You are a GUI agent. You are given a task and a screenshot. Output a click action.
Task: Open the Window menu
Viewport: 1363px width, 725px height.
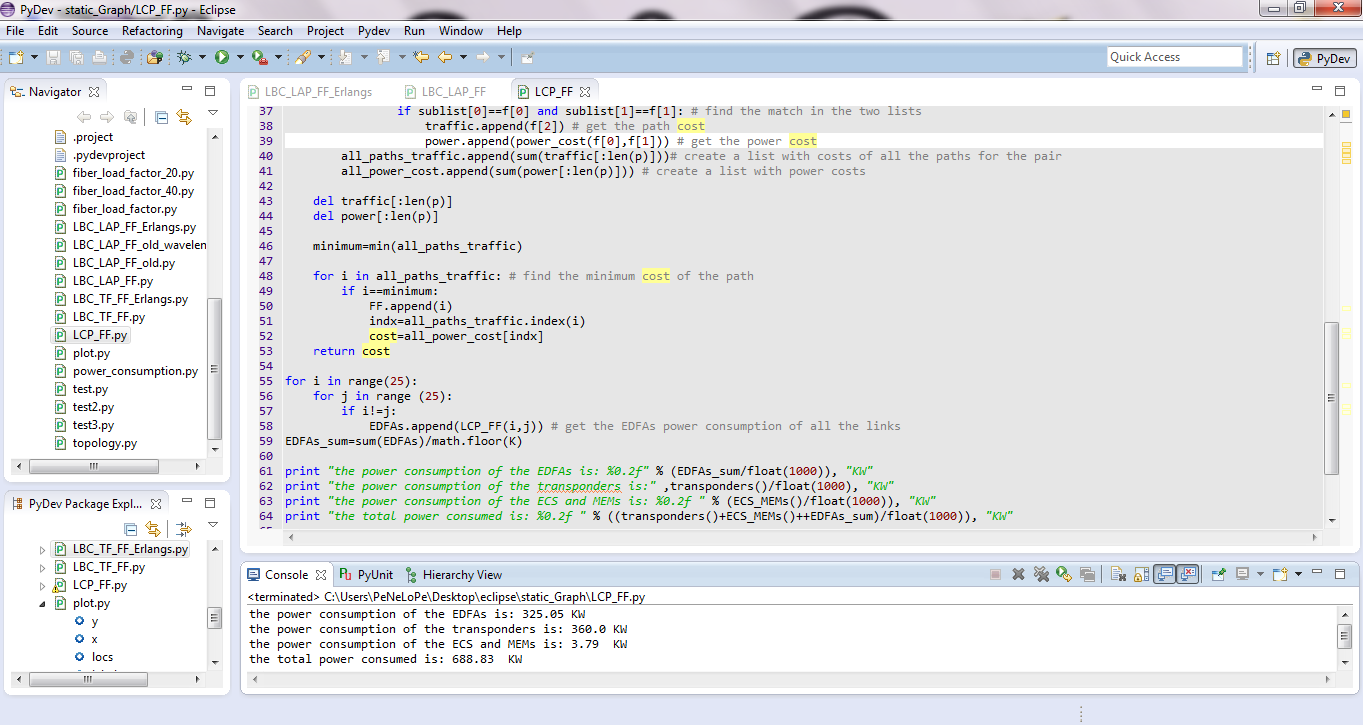point(461,31)
